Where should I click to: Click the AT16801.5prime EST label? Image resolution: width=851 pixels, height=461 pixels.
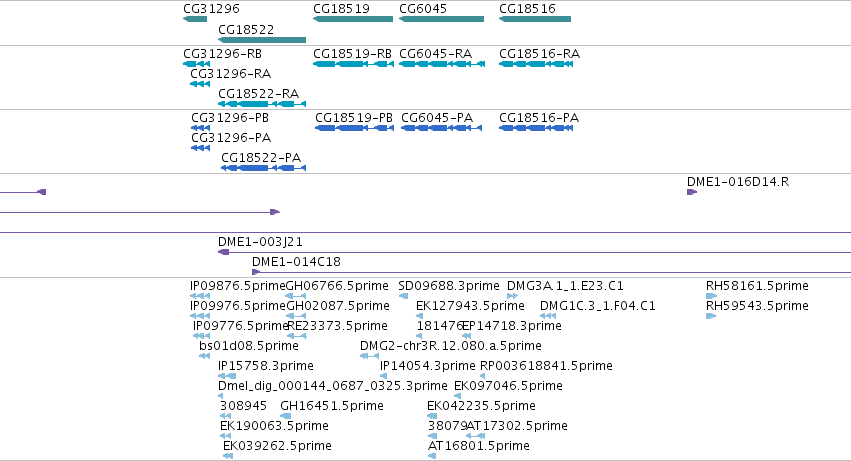pos(479,446)
